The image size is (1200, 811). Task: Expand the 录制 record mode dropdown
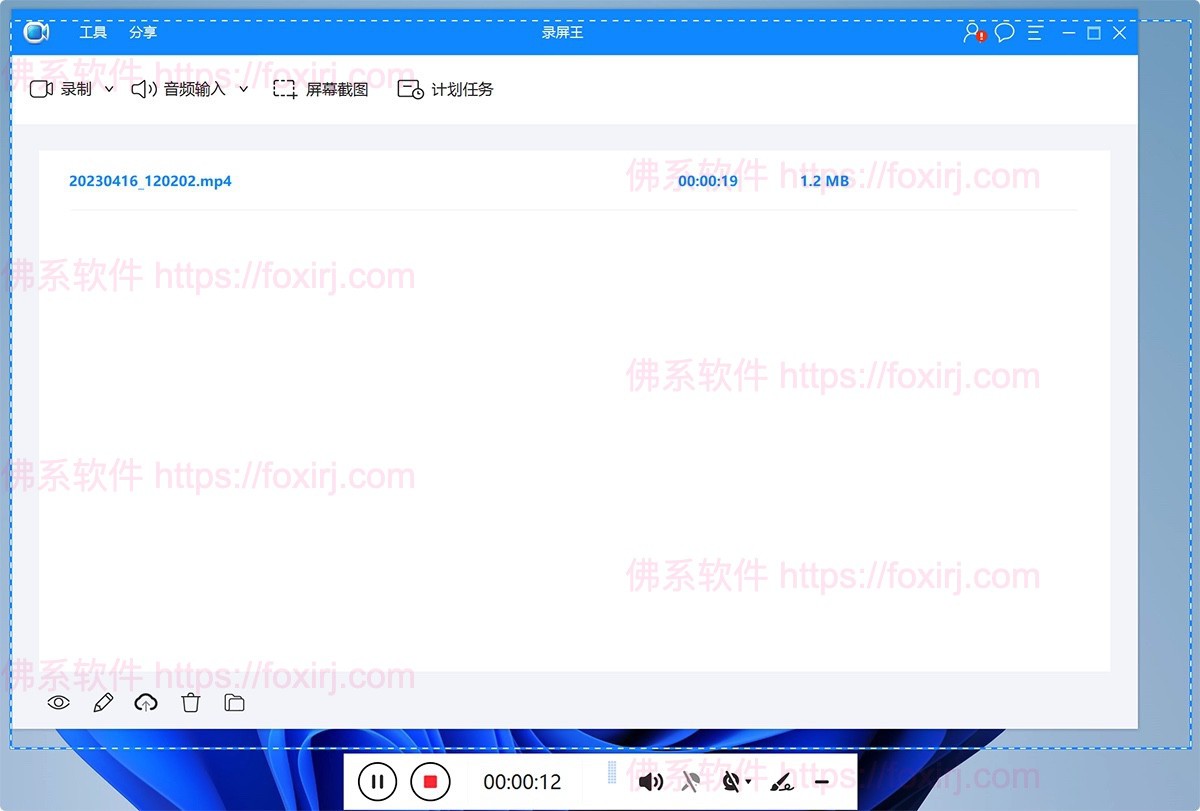[108, 88]
